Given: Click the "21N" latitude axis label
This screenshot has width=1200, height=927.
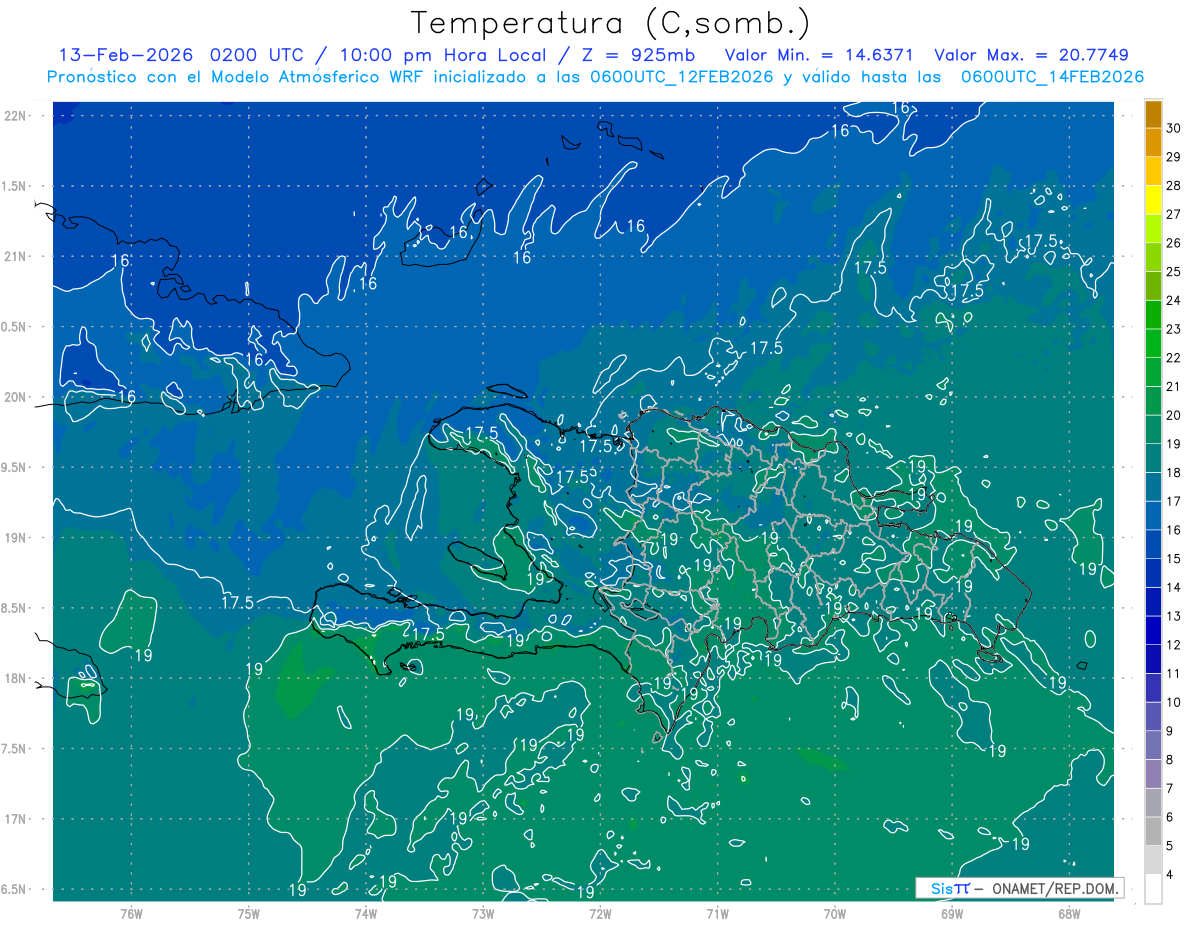Looking at the screenshot, I should point(15,256).
